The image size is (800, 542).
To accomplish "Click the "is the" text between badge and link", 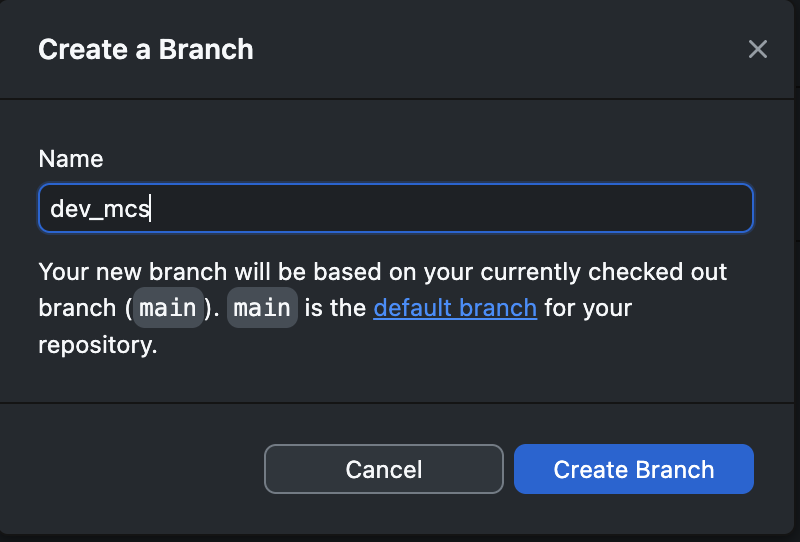I will coord(335,308).
